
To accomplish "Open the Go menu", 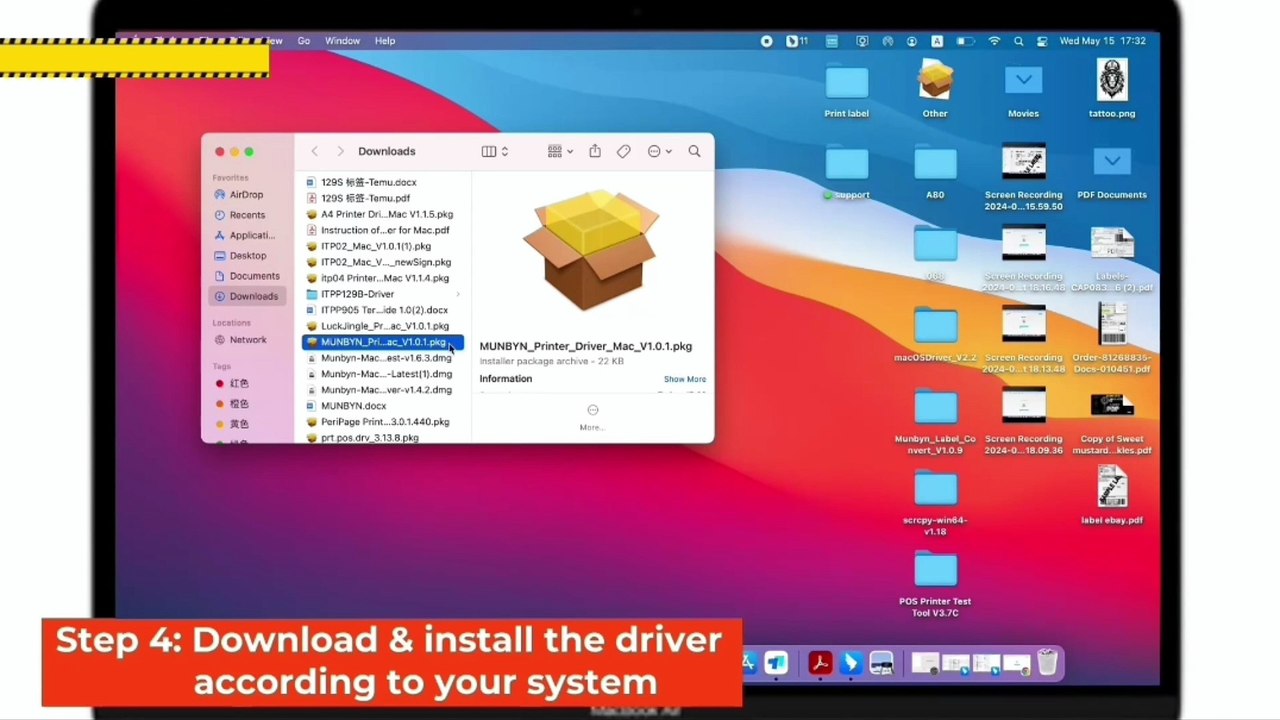I will coord(304,41).
